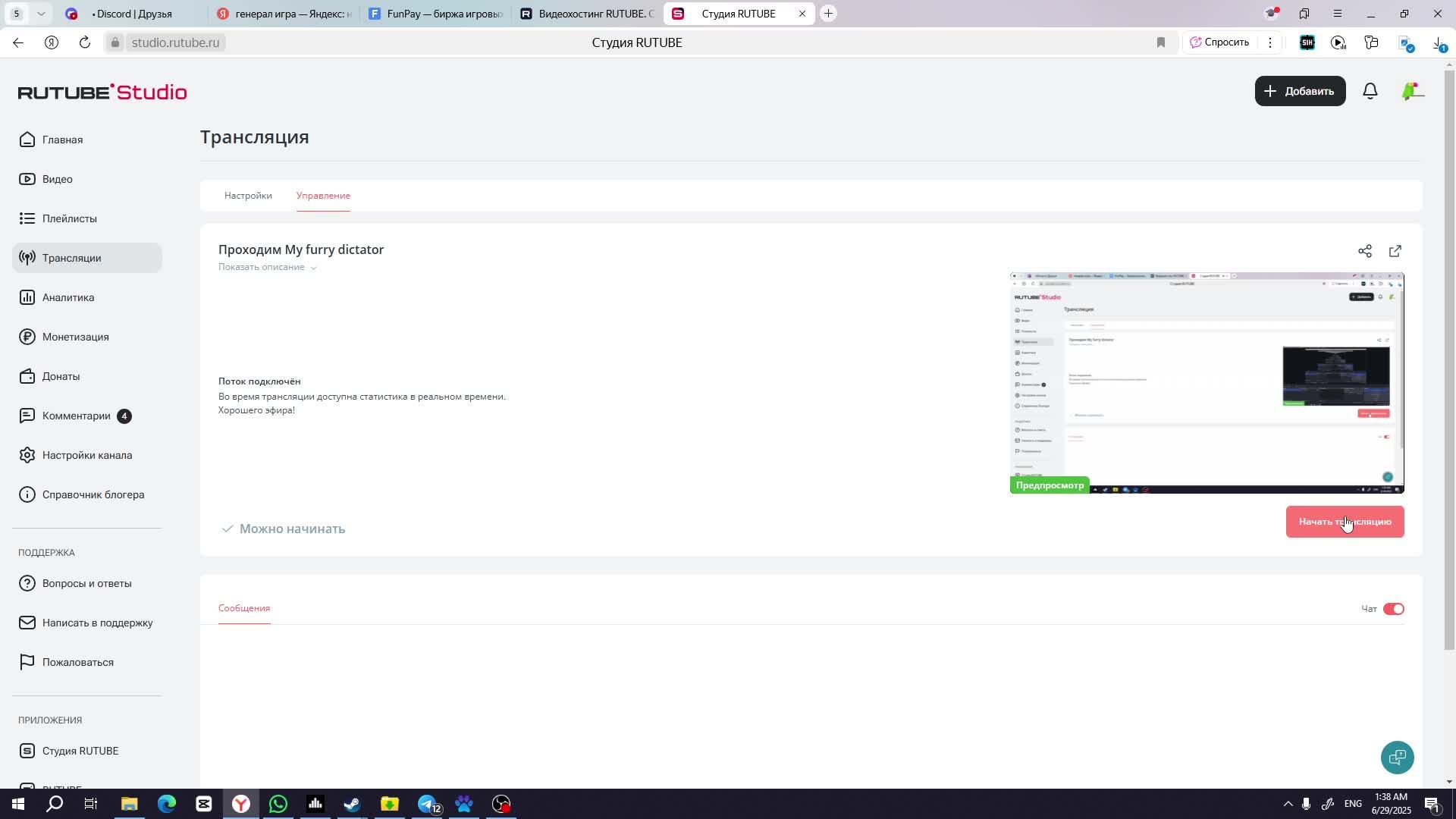
Task: Open a new browser tab
Action: point(829,14)
